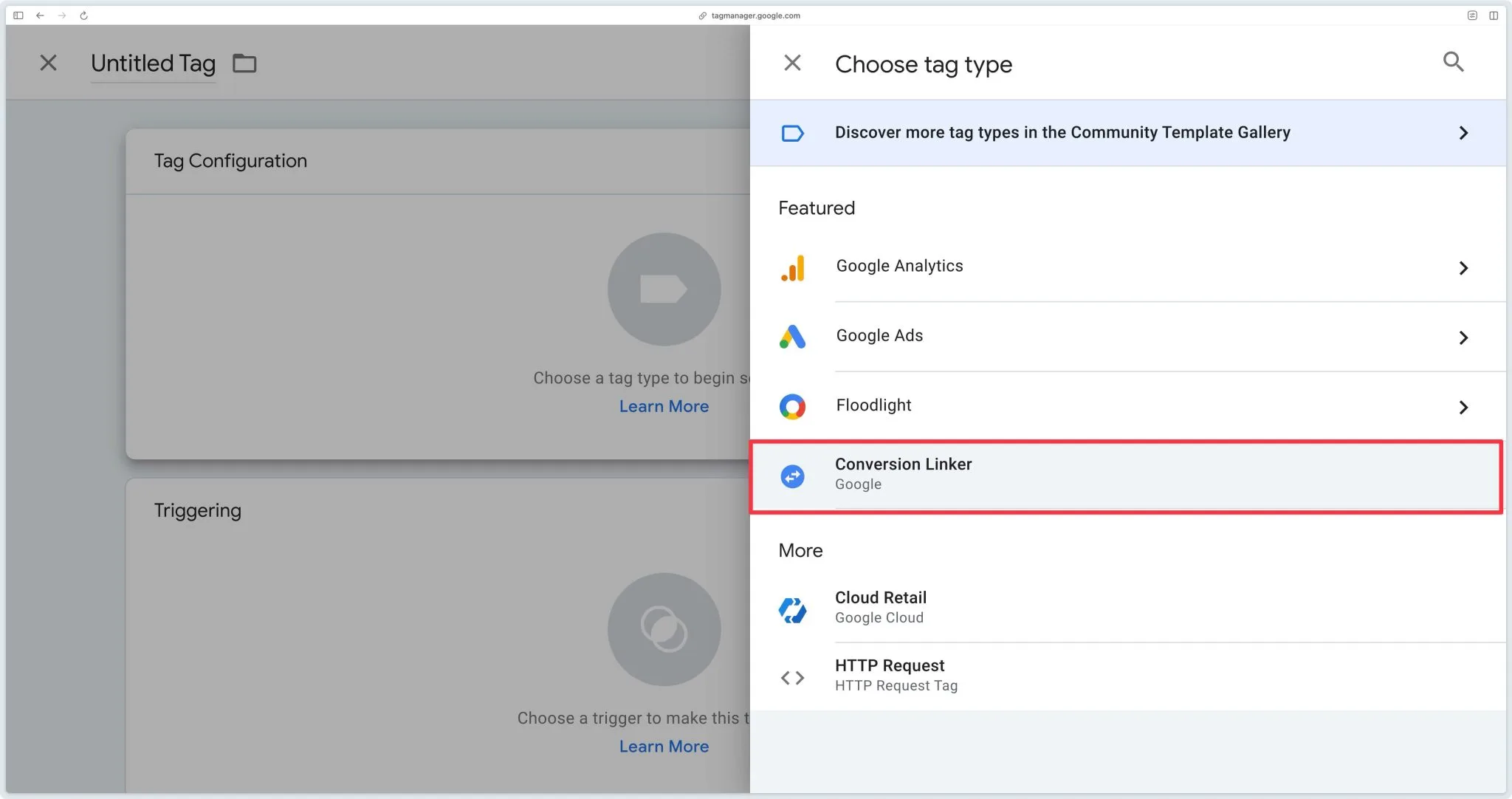1512x799 pixels.
Task: Open Discover more tag types banner
Action: (x=1127, y=133)
